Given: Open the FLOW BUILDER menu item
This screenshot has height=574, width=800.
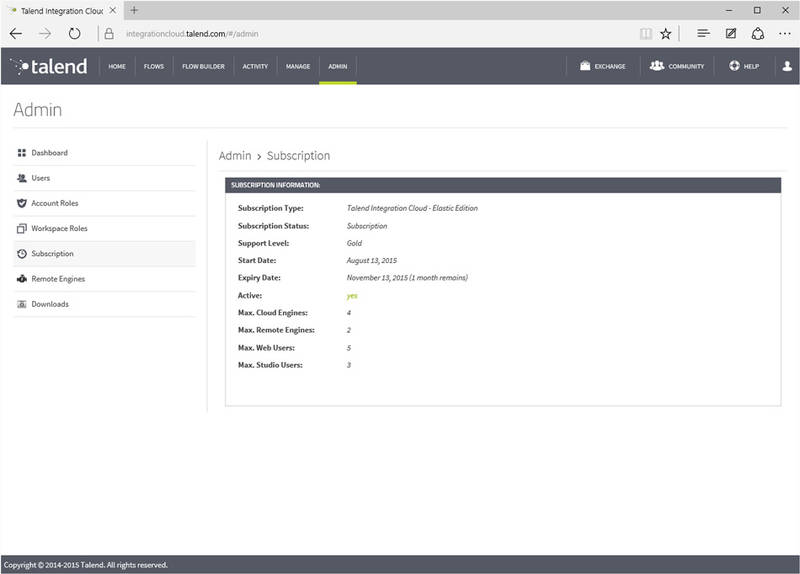Looking at the screenshot, I should click(204, 66).
